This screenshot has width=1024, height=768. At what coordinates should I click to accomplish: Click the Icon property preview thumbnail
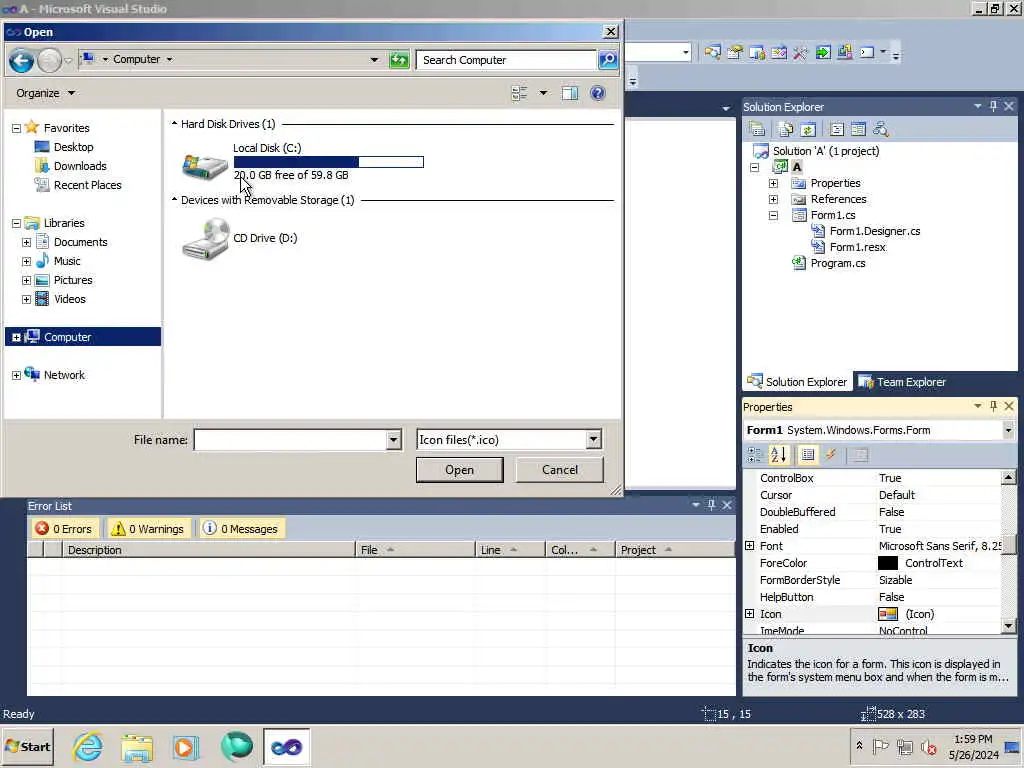coord(888,614)
